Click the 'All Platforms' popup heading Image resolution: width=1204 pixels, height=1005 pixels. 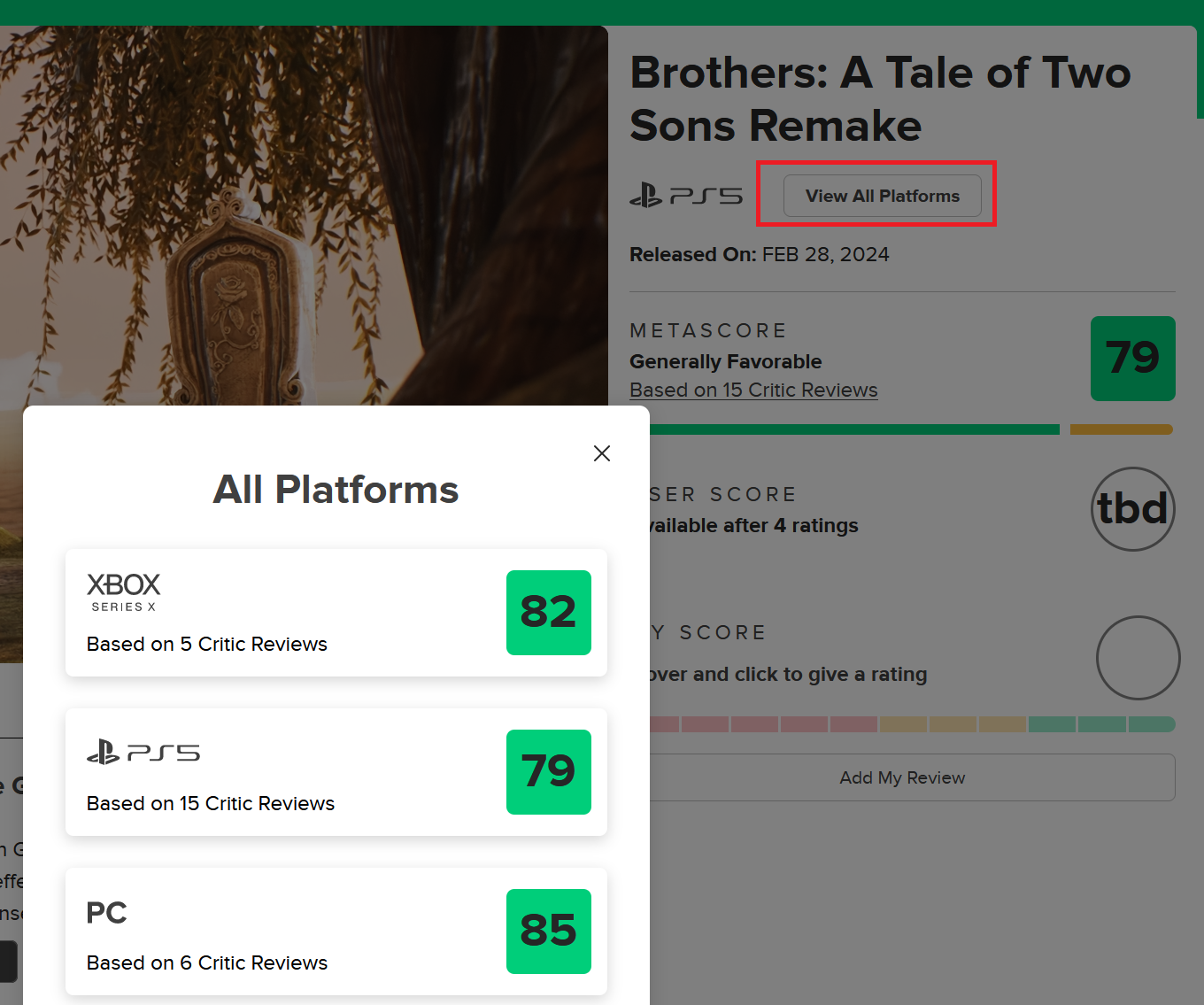tap(336, 490)
